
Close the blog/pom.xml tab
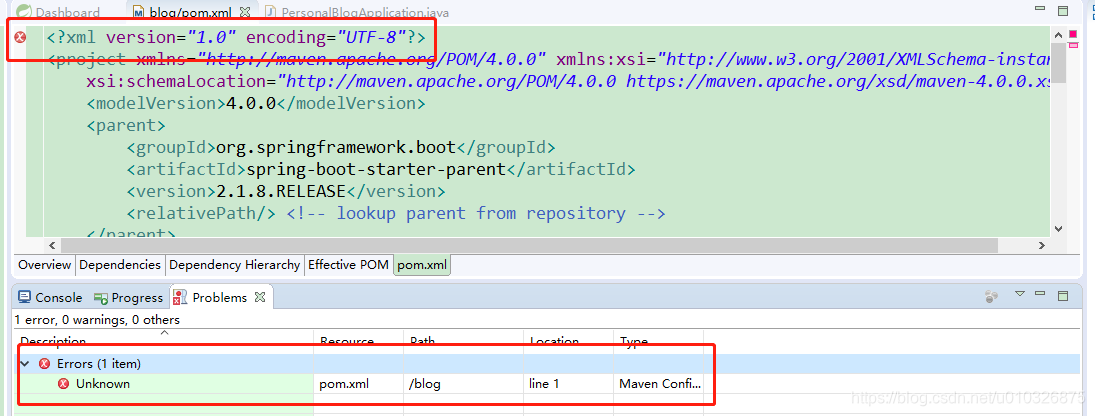244,12
